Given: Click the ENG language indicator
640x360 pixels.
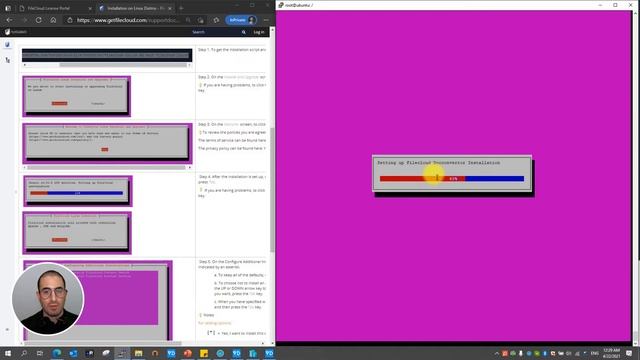Looking at the screenshot, I should (x=595, y=353).
